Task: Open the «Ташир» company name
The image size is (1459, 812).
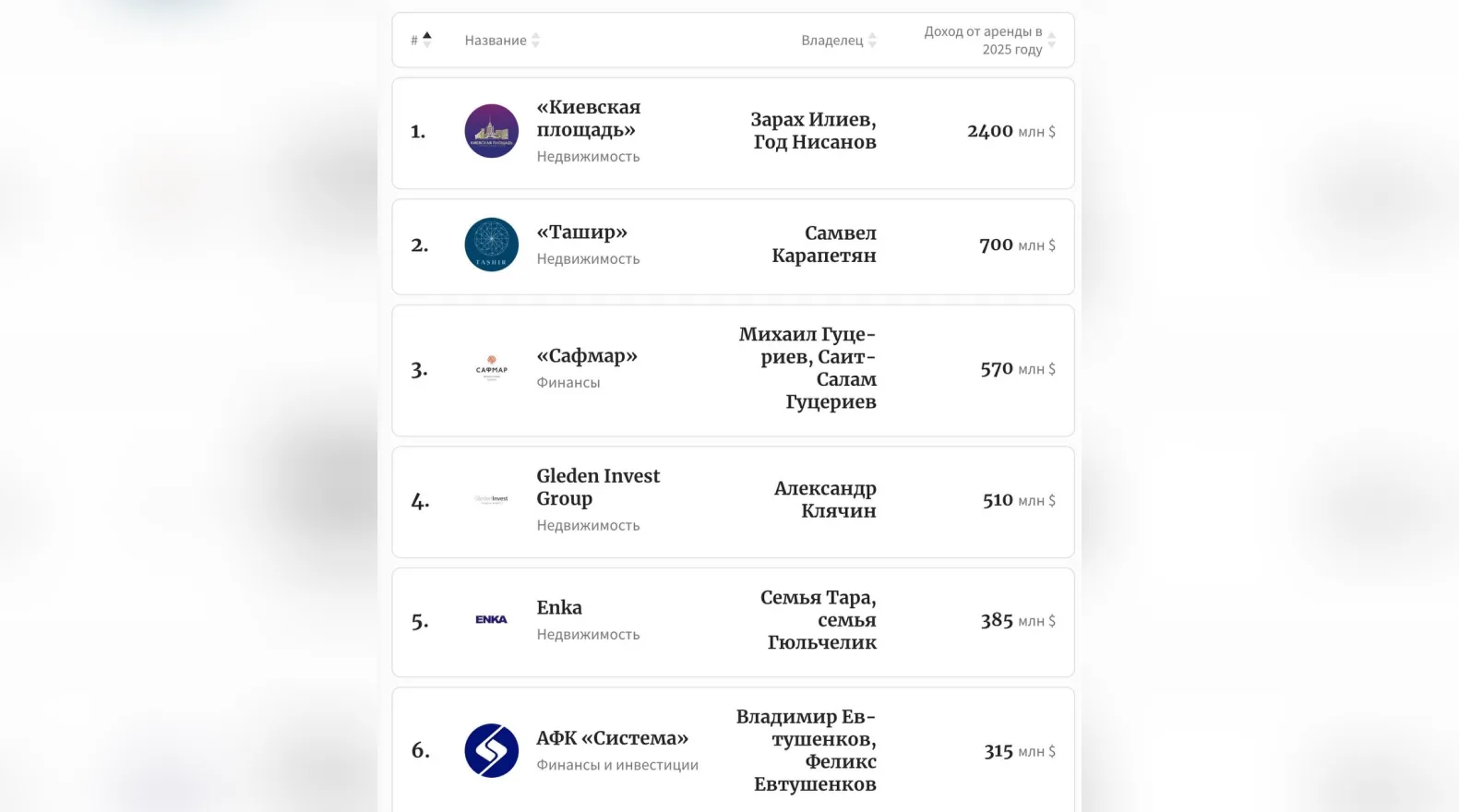Action: click(581, 233)
